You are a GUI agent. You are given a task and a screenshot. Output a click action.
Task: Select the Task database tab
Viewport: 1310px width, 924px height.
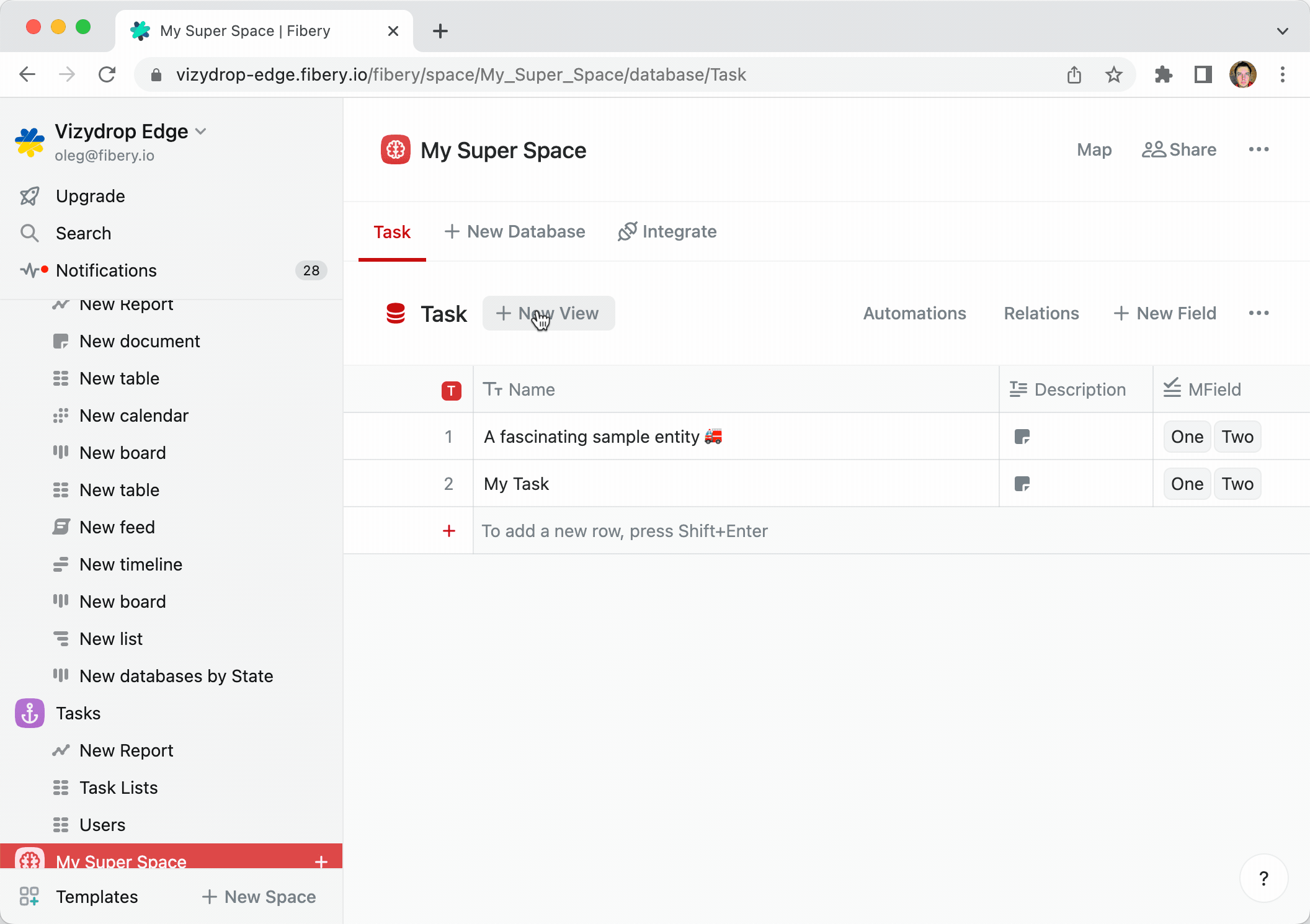click(392, 232)
